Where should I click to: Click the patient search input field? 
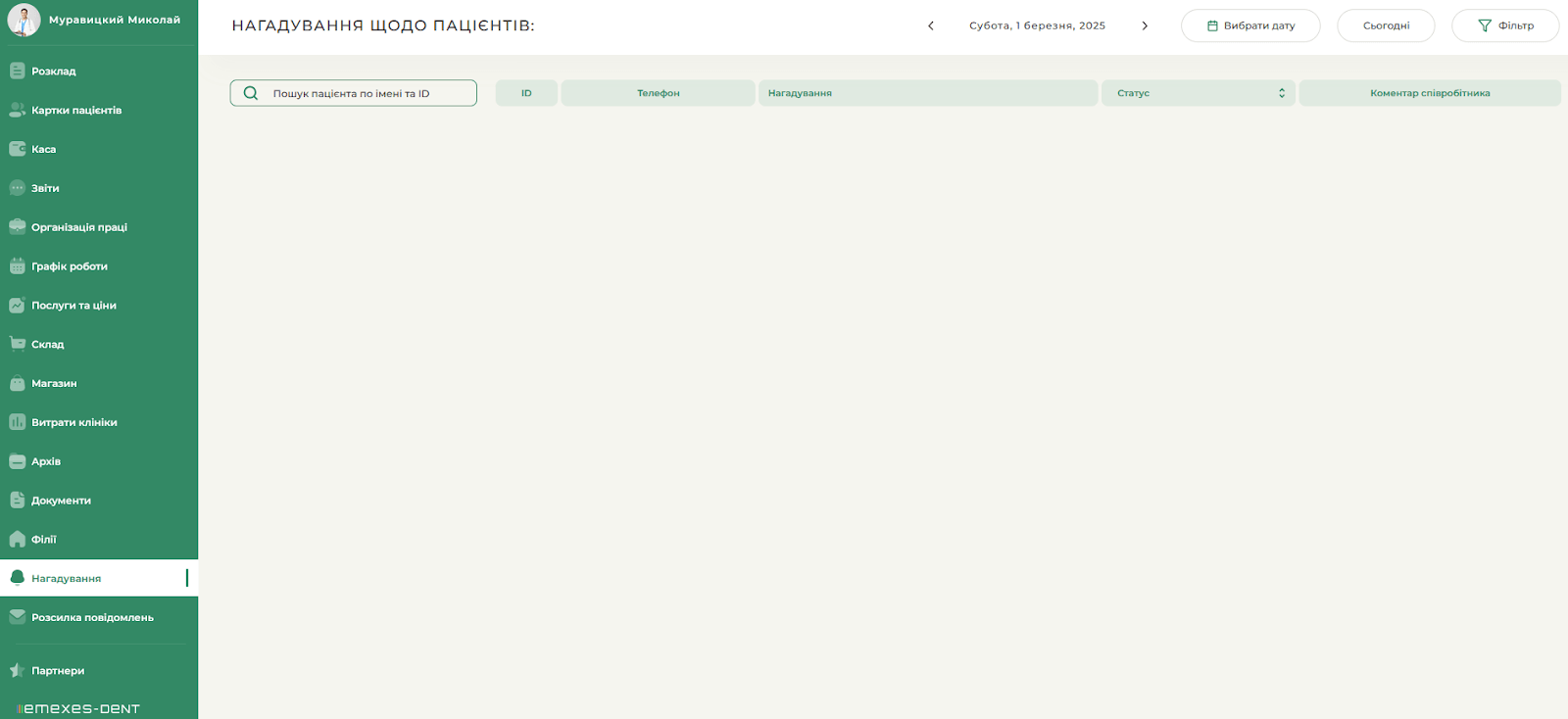tap(367, 93)
